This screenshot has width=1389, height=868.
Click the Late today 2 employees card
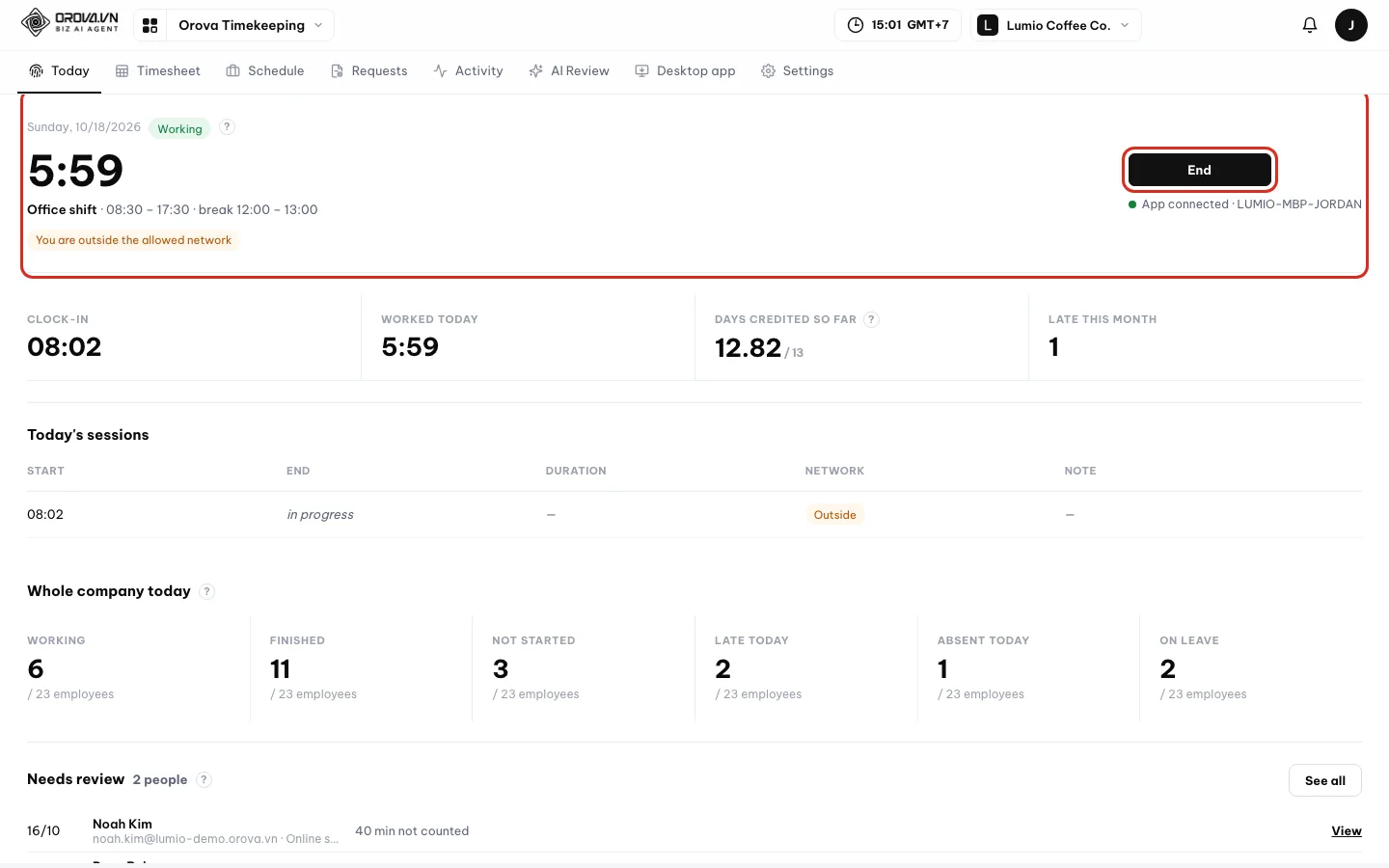click(x=806, y=667)
